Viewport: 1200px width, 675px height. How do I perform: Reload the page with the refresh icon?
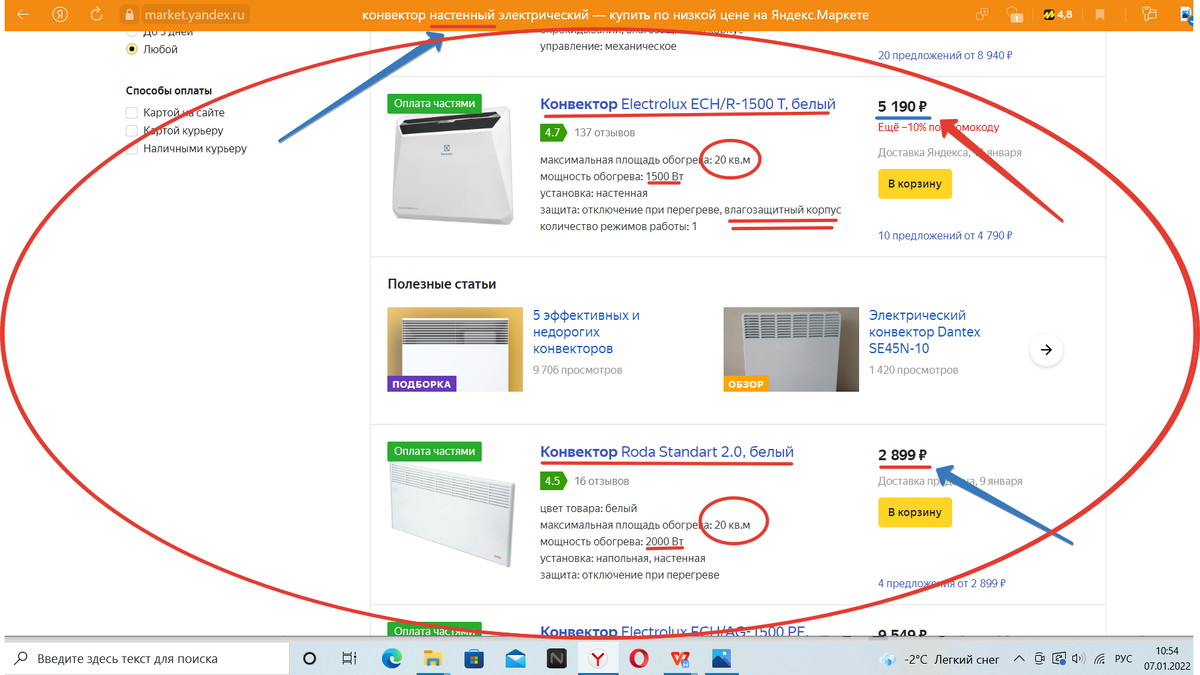tap(96, 15)
